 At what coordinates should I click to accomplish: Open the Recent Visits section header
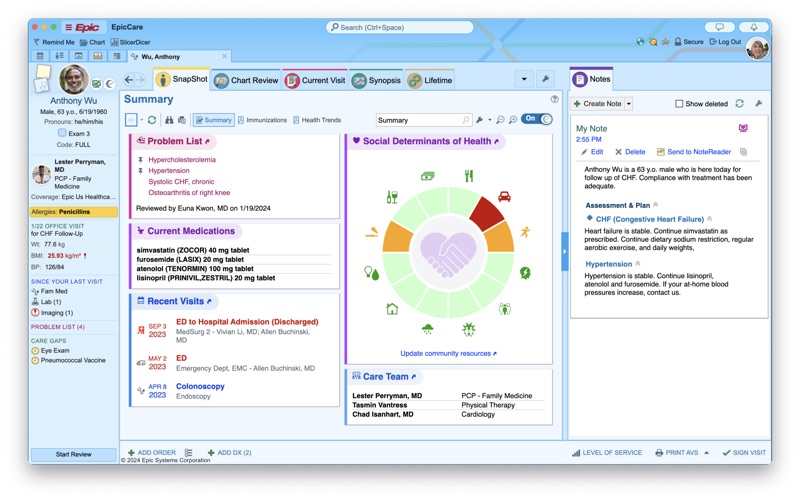tap(174, 302)
